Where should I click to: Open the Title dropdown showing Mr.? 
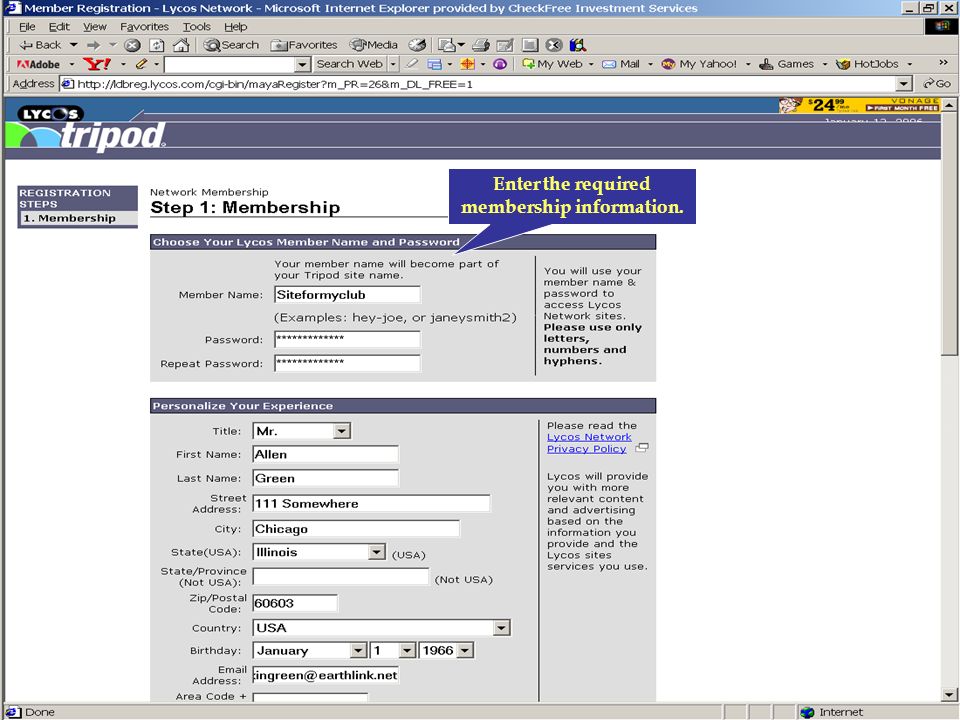coord(301,431)
